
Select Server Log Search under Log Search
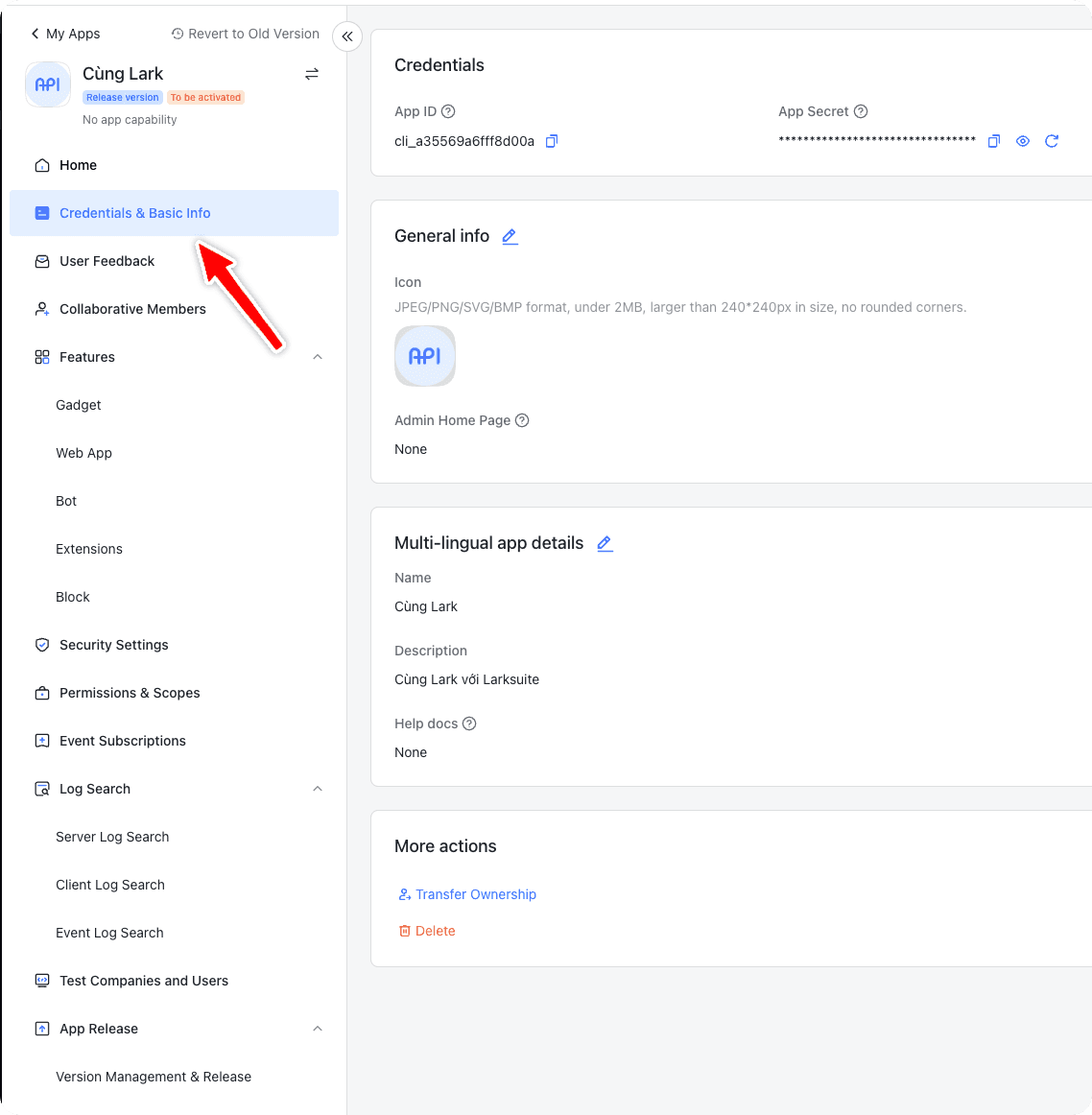[x=111, y=837]
